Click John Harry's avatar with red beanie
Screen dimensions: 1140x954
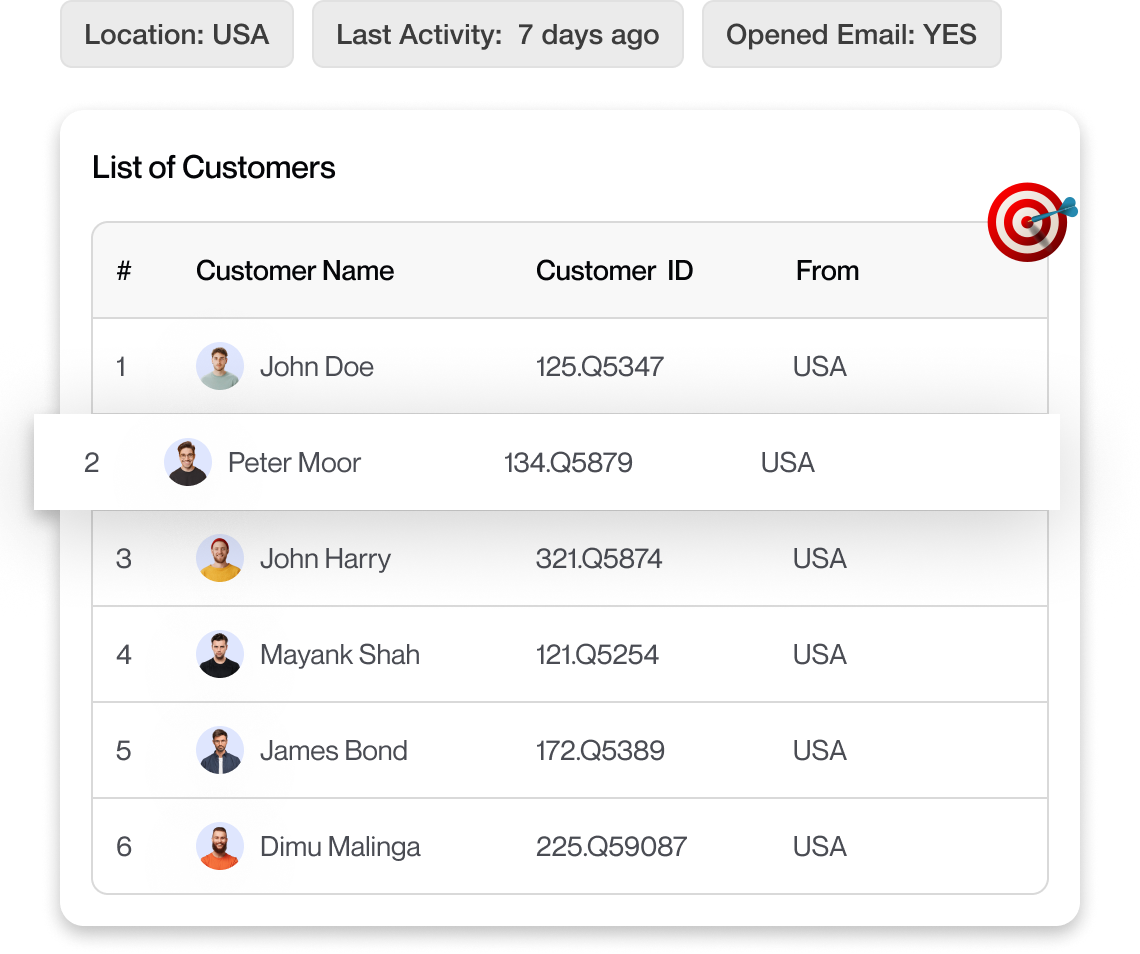pyautogui.click(x=219, y=558)
